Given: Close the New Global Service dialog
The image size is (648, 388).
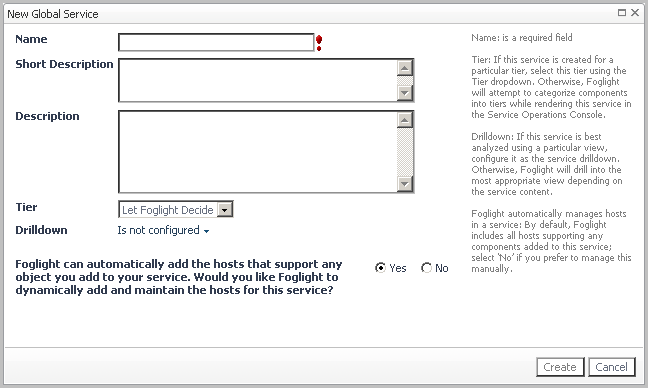Looking at the screenshot, I should point(635,13).
